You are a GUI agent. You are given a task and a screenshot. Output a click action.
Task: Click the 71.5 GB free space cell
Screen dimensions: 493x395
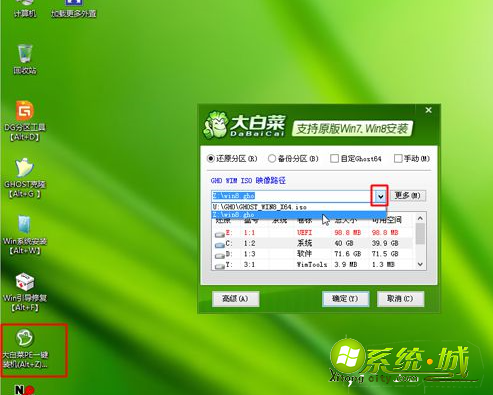385,254
